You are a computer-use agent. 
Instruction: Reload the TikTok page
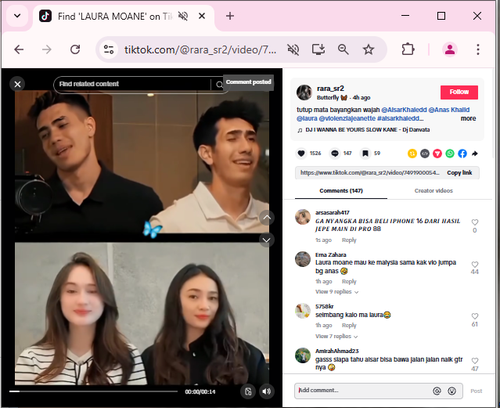point(75,50)
